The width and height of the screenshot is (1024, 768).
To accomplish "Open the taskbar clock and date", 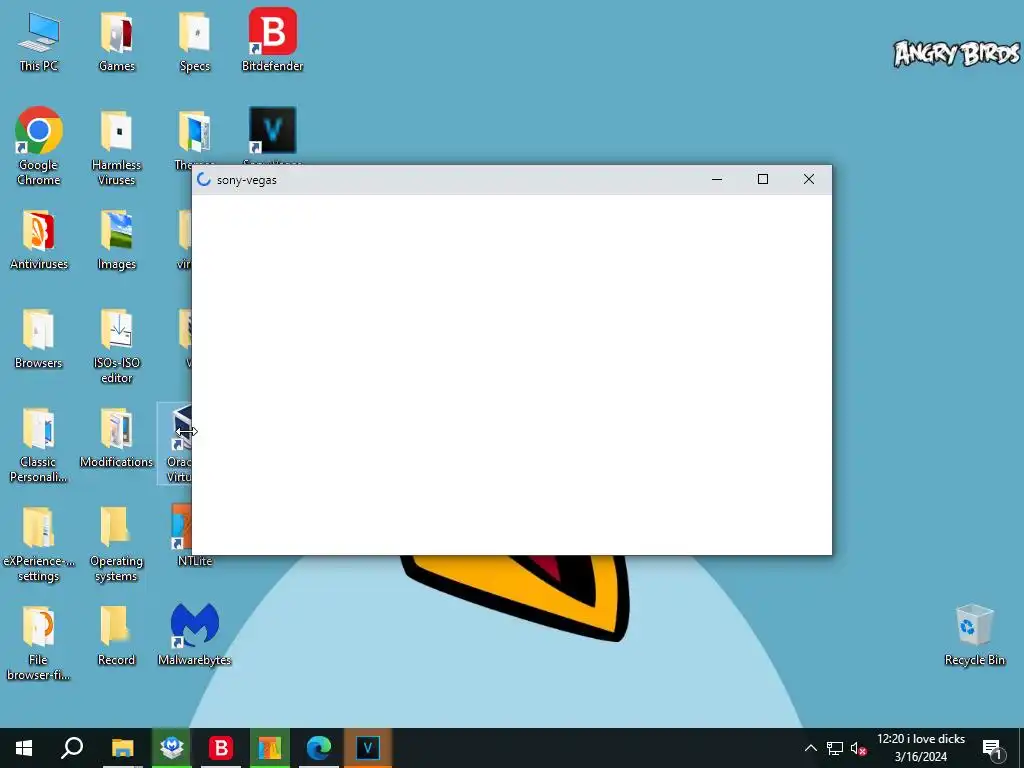I will [x=921, y=748].
